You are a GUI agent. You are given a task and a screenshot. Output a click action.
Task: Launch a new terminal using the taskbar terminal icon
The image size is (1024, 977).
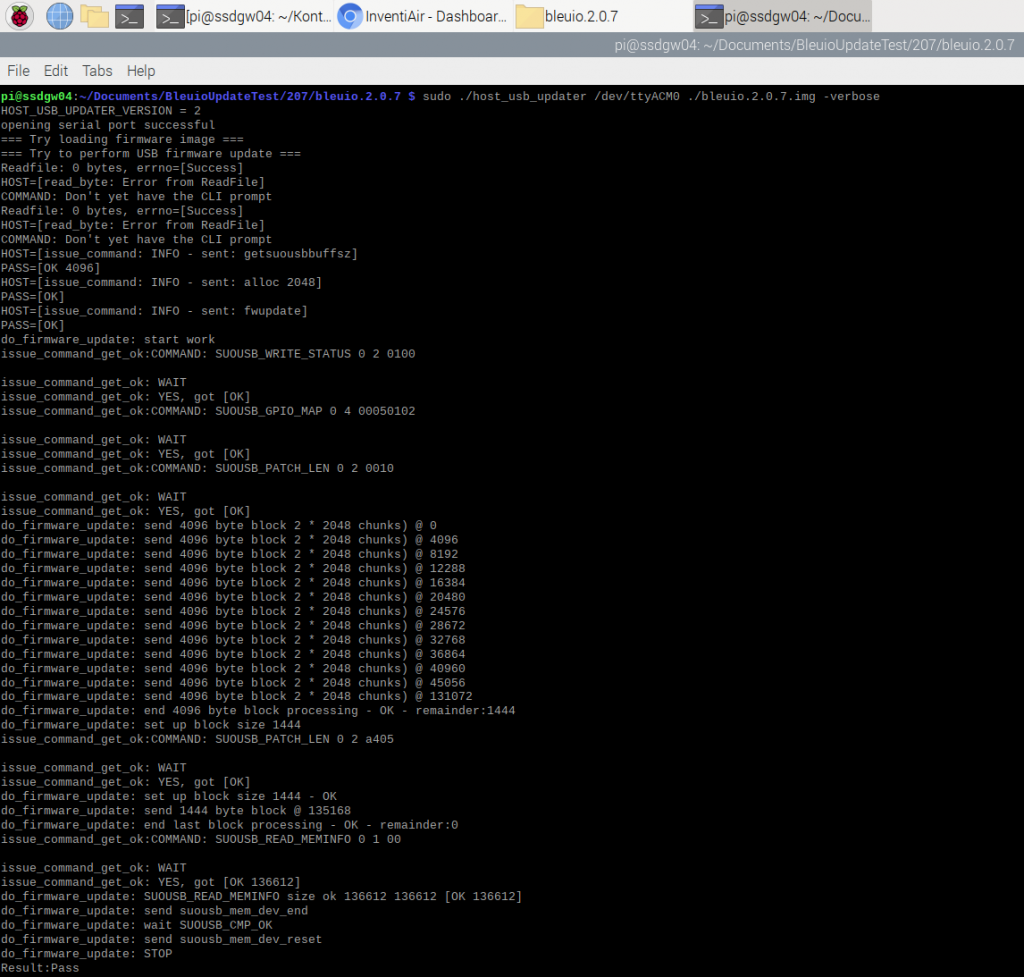[127, 16]
